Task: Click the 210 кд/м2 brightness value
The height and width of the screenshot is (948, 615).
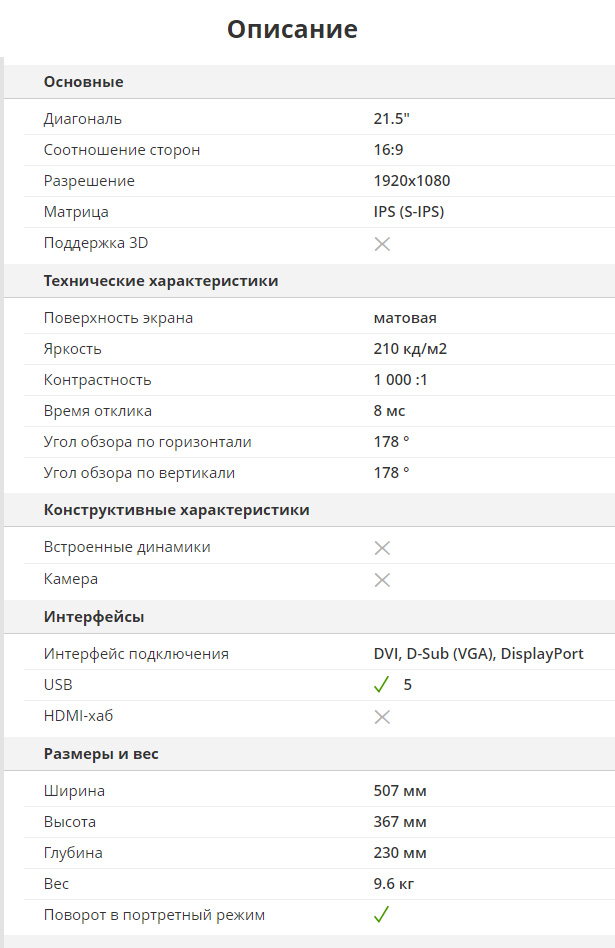Action: click(411, 349)
